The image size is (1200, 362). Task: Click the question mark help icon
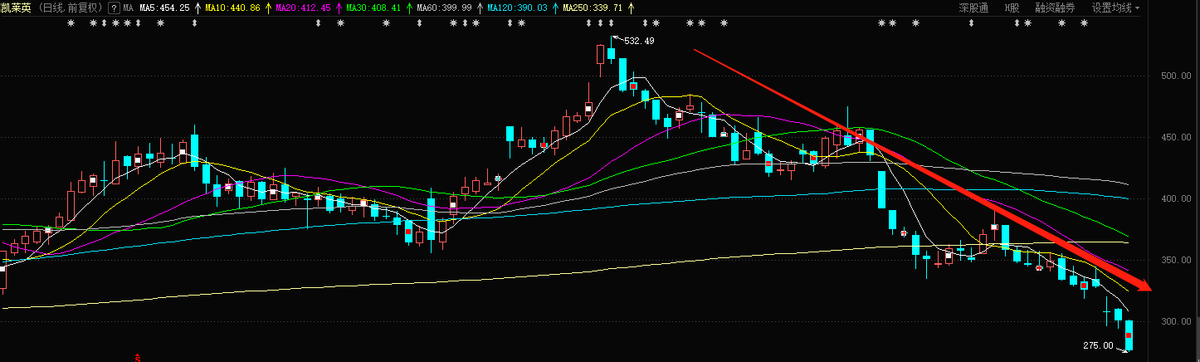113,8
